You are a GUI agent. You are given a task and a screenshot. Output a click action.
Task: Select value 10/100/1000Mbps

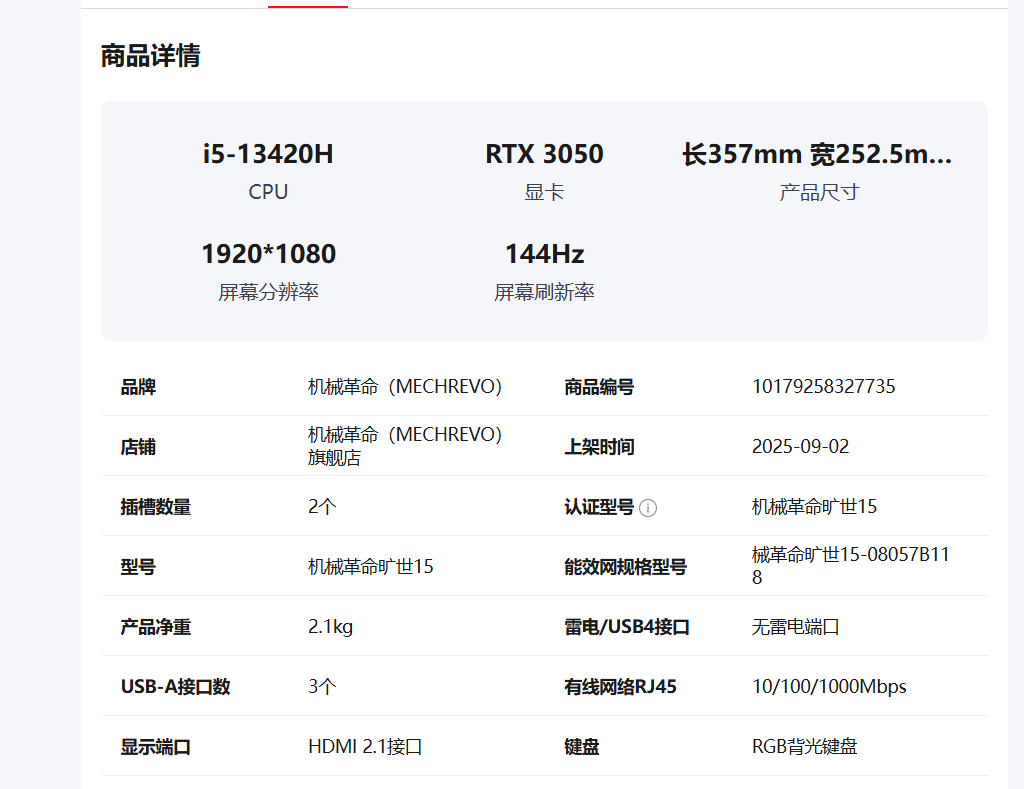click(x=829, y=687)
